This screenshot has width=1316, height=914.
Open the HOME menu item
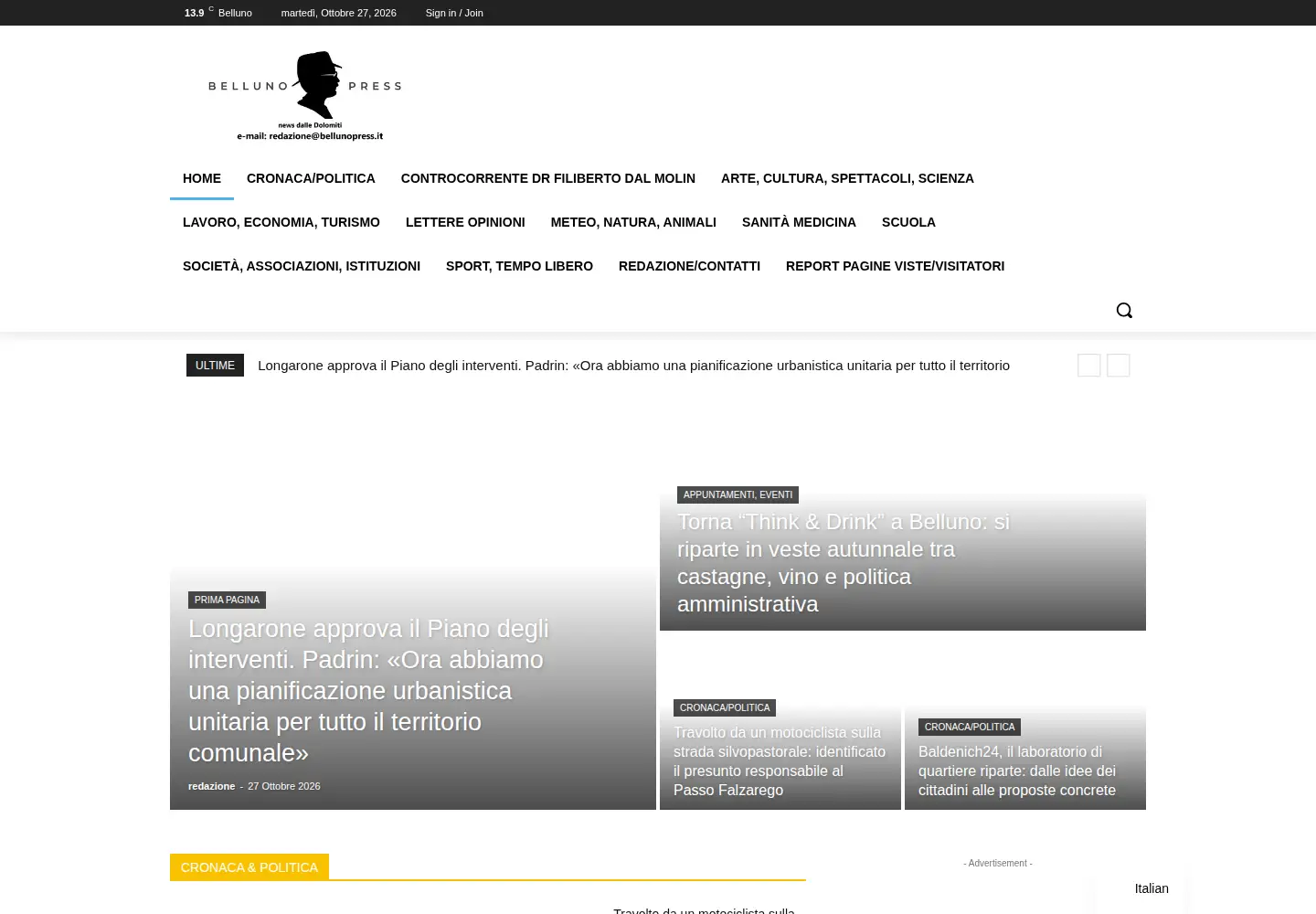point(202,178)
